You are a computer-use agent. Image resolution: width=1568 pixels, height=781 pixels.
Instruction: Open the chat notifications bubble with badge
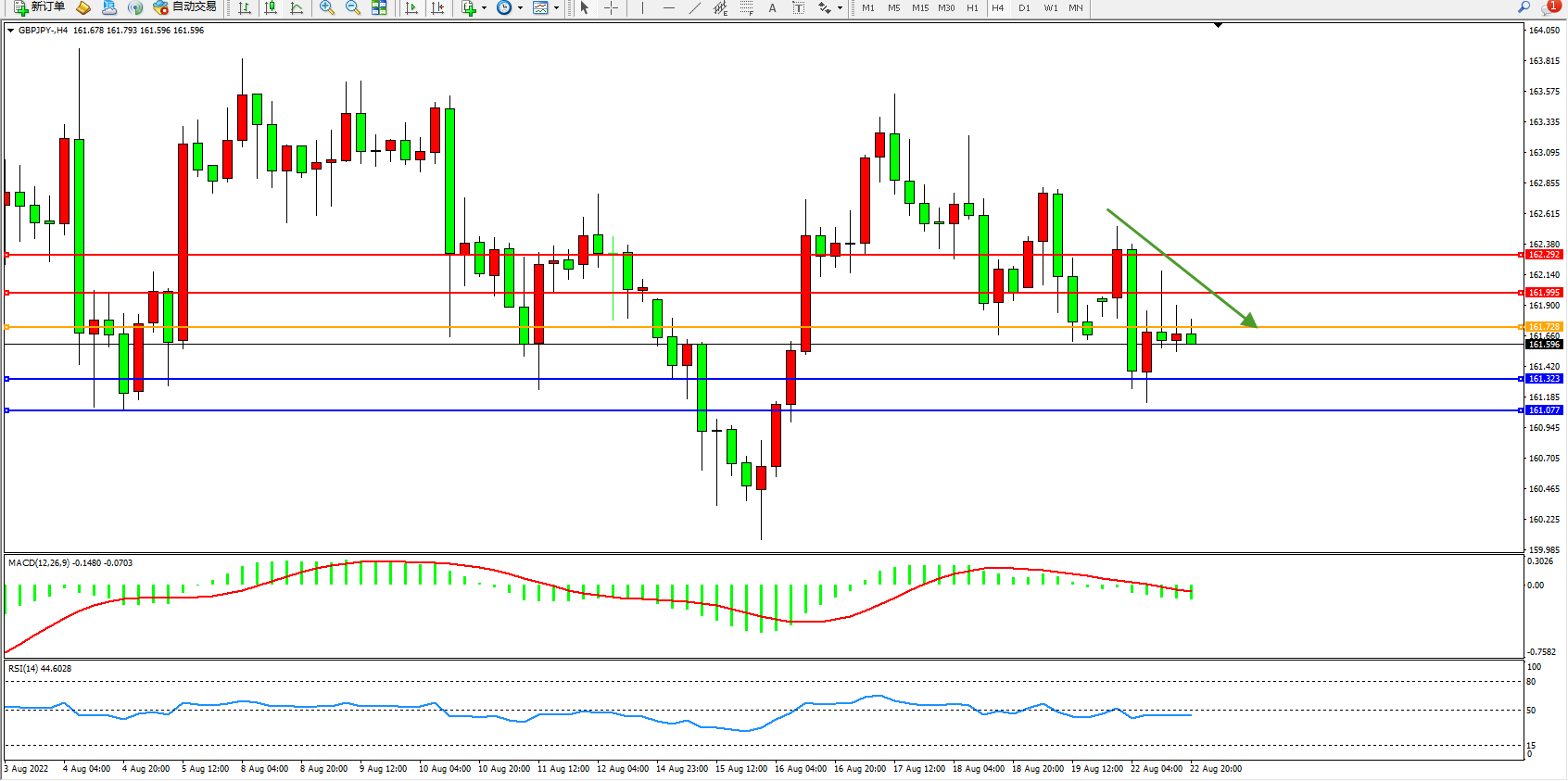[x=1549, y=7]
